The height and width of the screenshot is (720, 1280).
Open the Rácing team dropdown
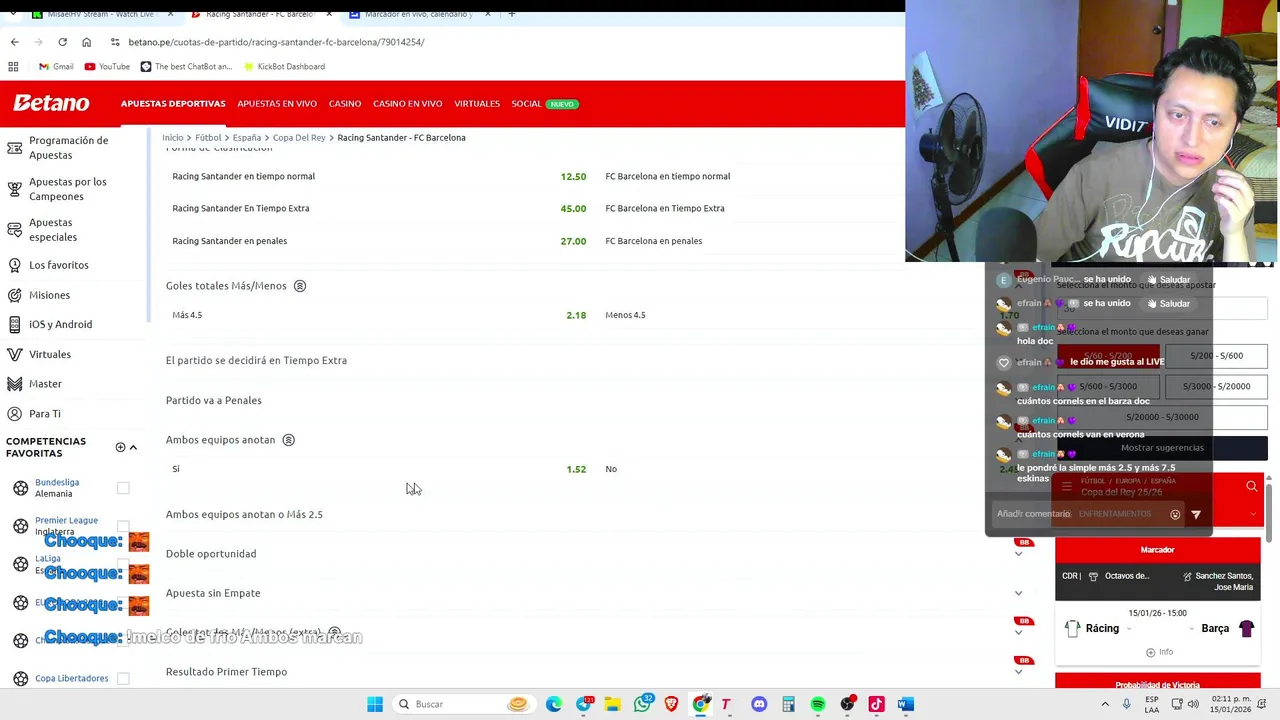click(1128, 629)
